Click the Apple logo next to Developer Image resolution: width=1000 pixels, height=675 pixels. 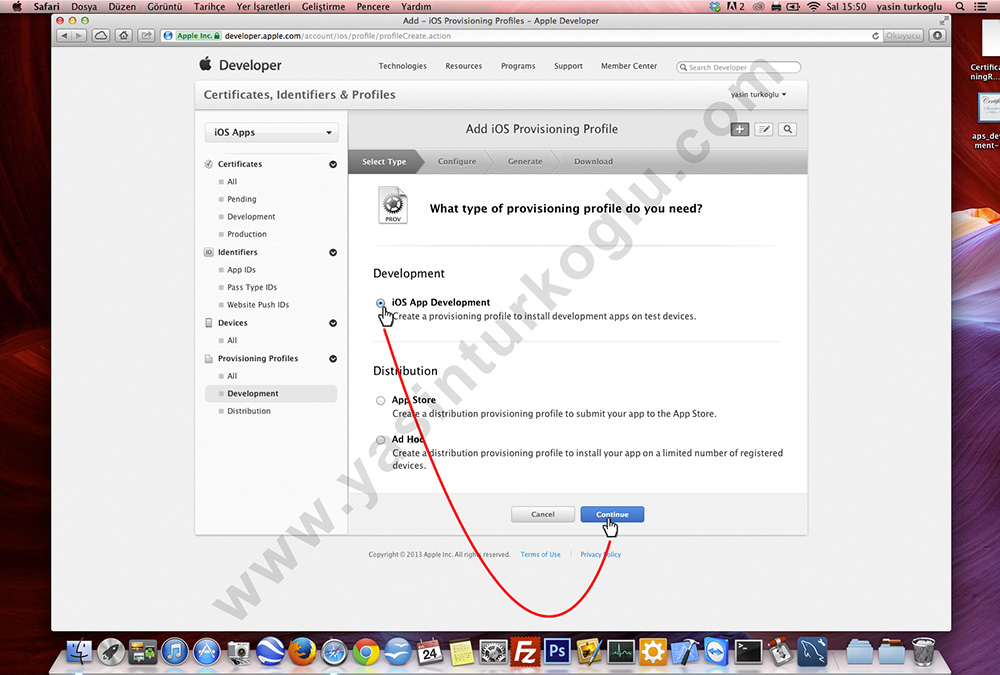pos(205,64)
